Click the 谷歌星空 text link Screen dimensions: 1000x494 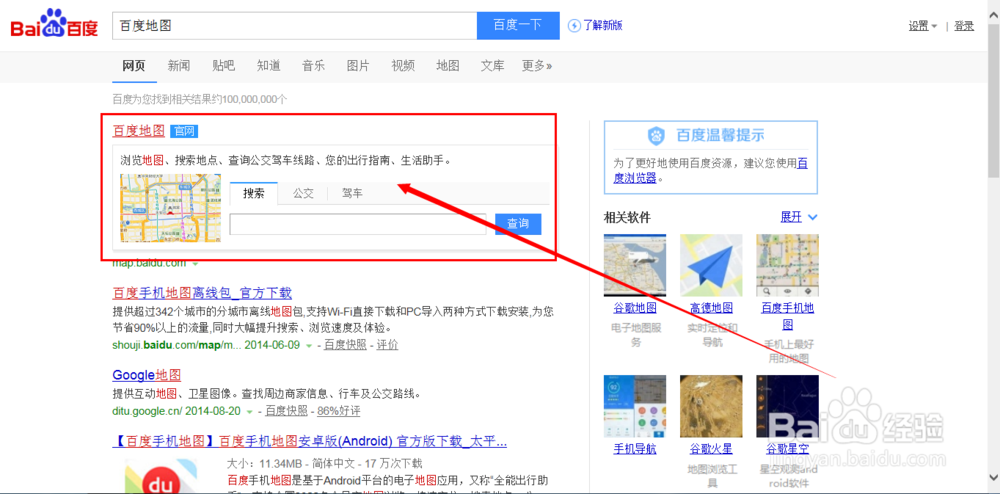[788, 449]
